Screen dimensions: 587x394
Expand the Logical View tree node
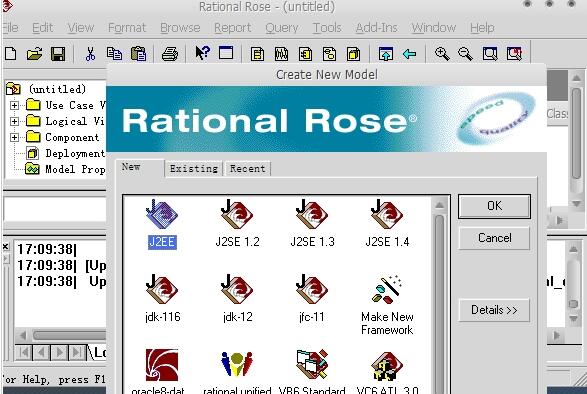(x=14, y=121)
